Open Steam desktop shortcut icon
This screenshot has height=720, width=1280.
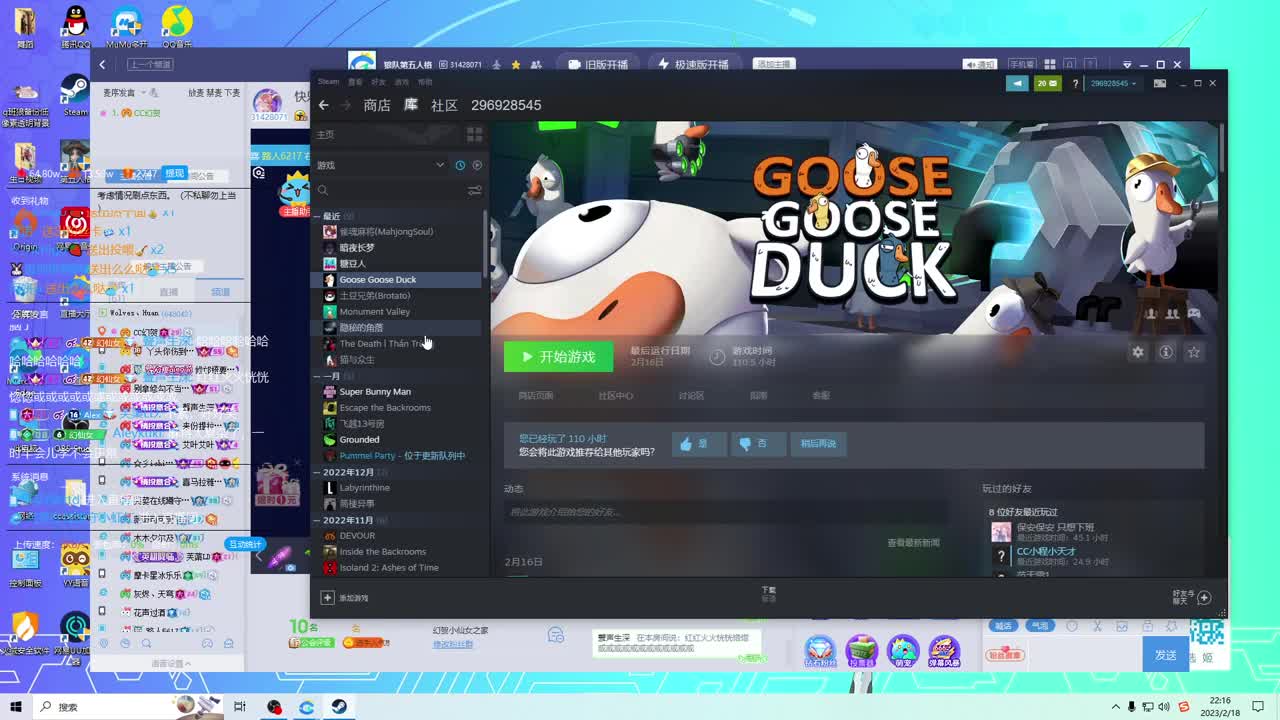75,95
